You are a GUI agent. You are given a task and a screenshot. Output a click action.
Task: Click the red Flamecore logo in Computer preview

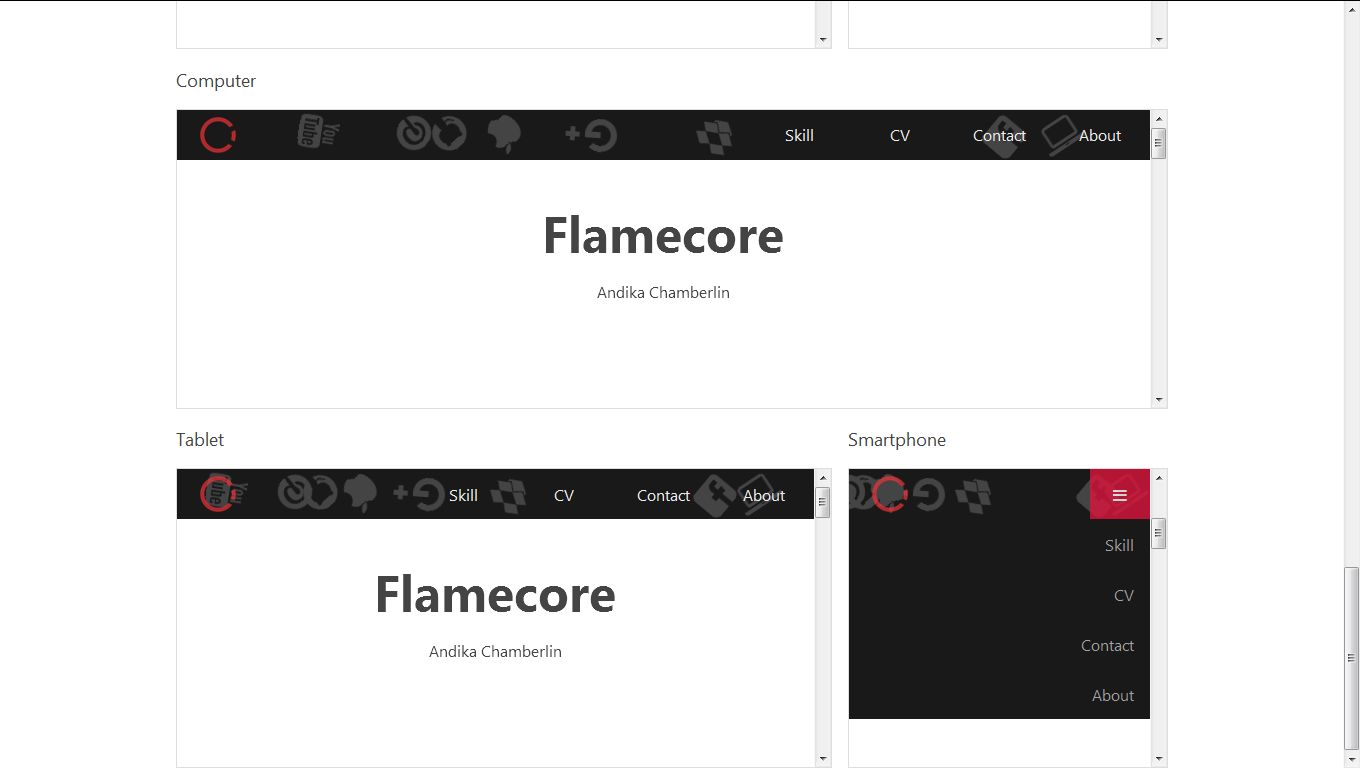click(x=217, y=135)
